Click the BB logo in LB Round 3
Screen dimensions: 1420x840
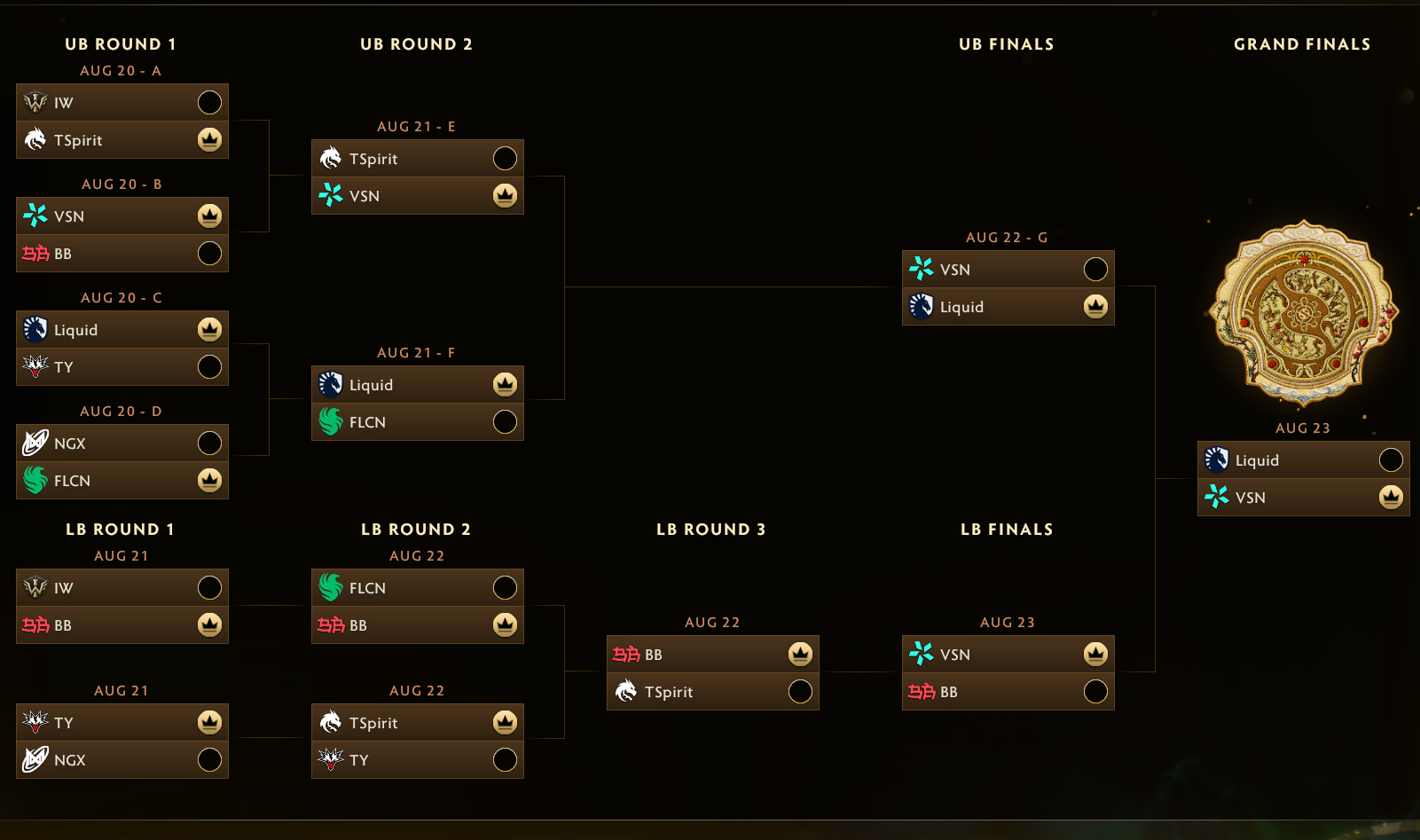tap(626, 654)
